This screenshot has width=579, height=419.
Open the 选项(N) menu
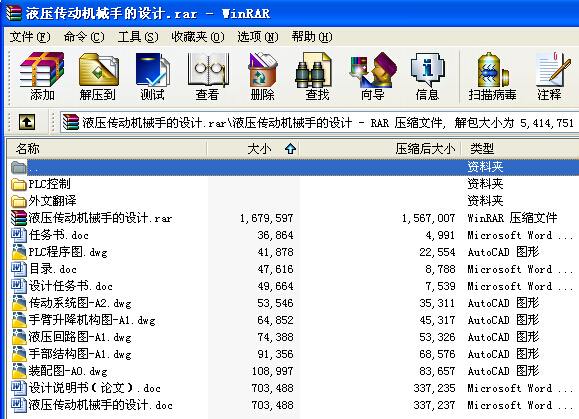tap(257, 37)
